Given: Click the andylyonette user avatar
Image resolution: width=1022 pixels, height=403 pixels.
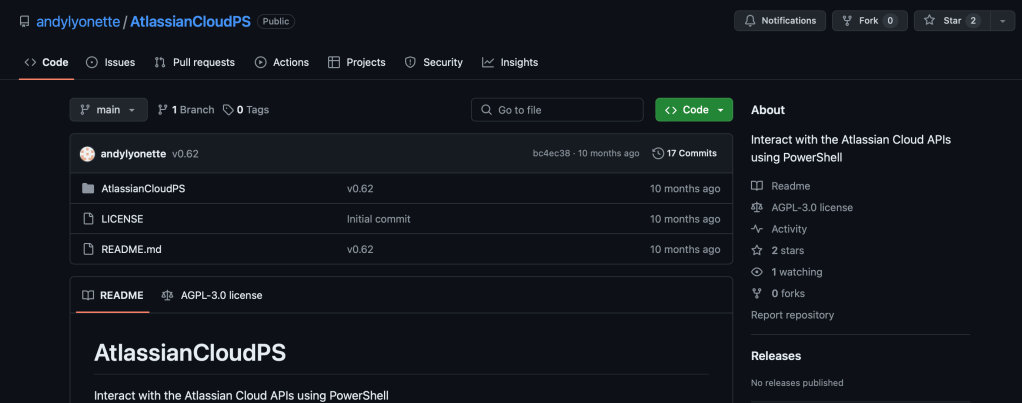Looking at the screenshot, I should click(x=87, y=153).
